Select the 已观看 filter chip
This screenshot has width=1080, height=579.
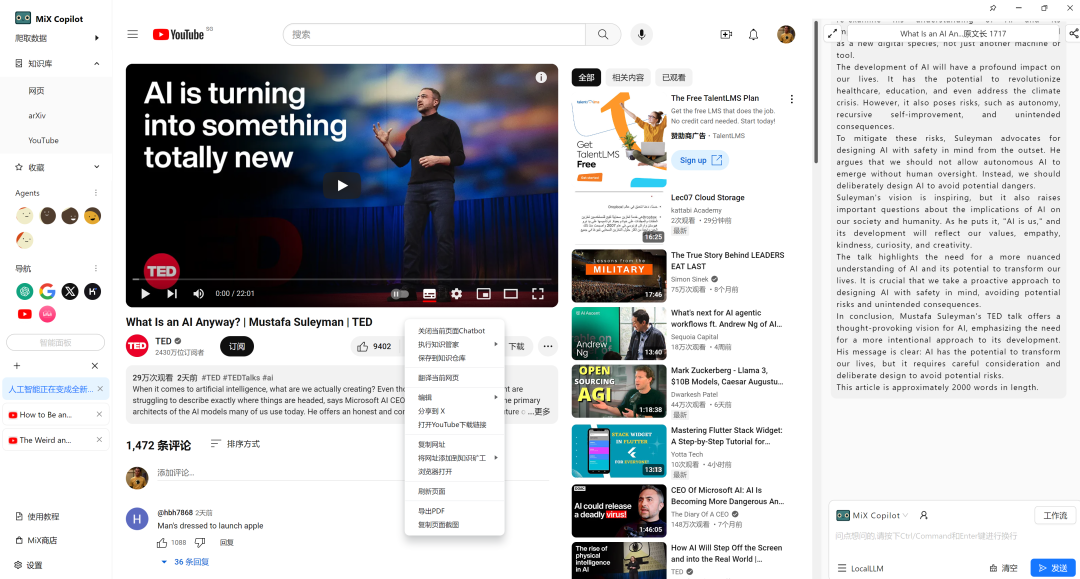tap(674, 78)
